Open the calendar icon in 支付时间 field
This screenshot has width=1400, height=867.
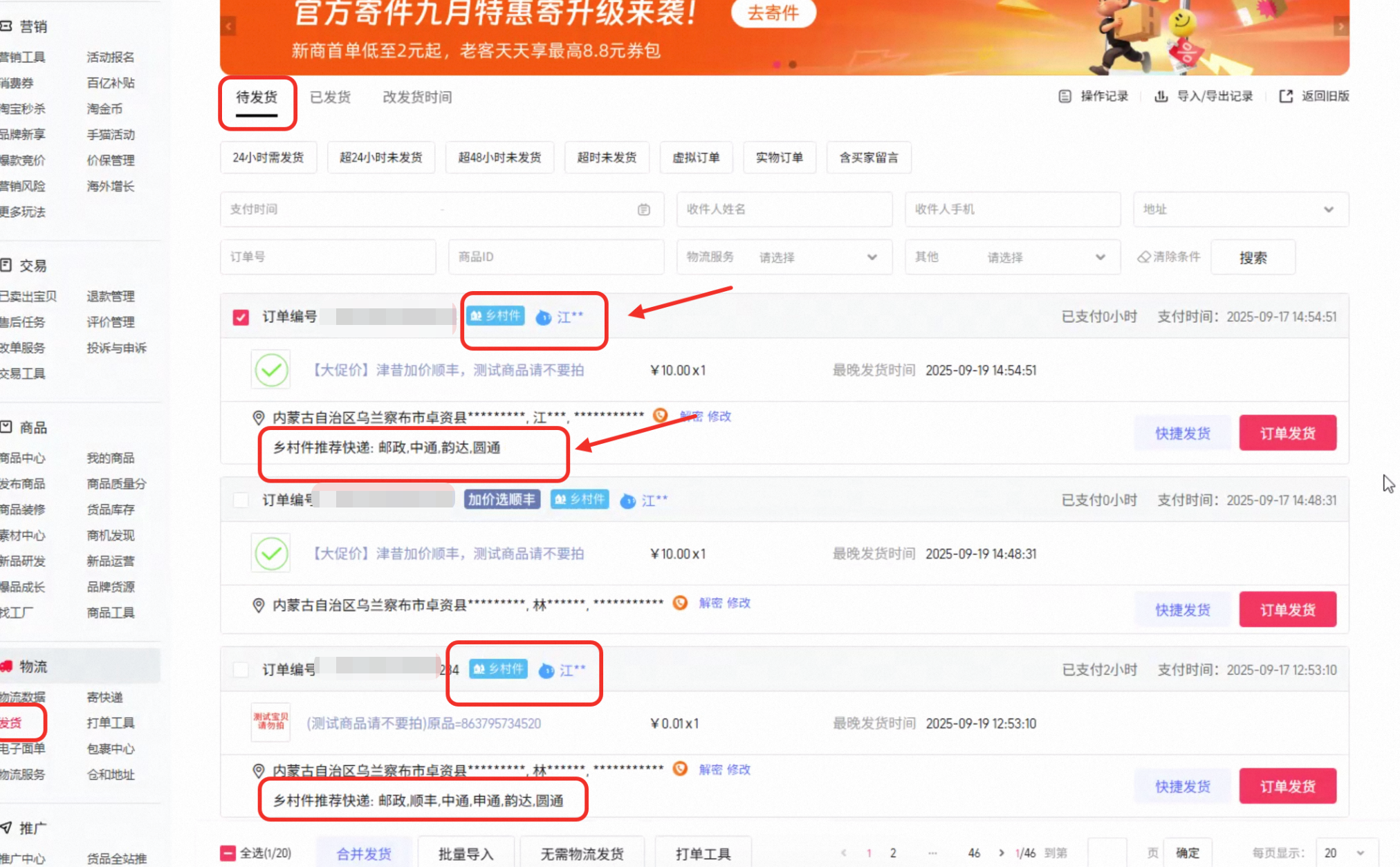[x=644, y=209]
